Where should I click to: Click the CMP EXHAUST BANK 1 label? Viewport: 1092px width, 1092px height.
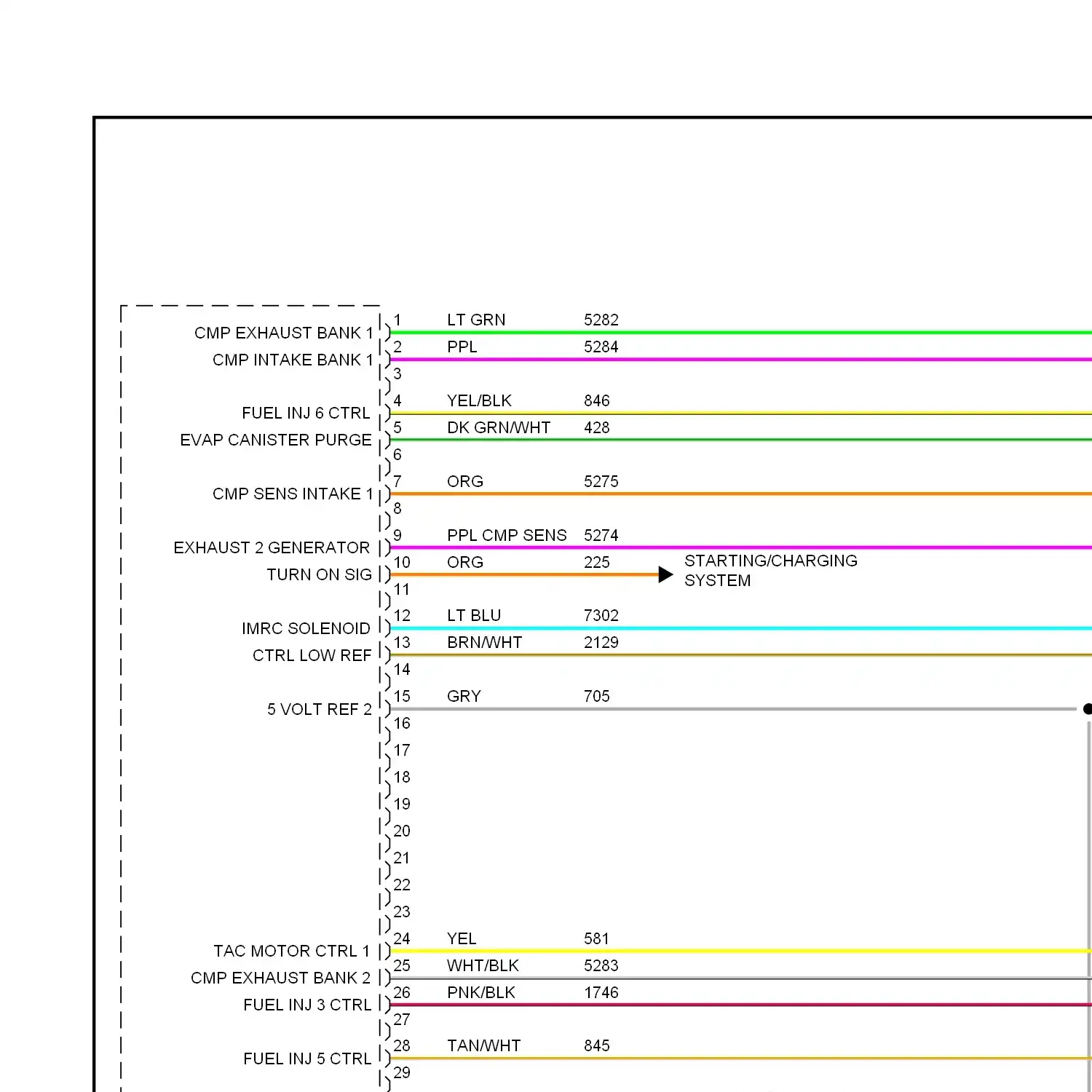[283, 333]
